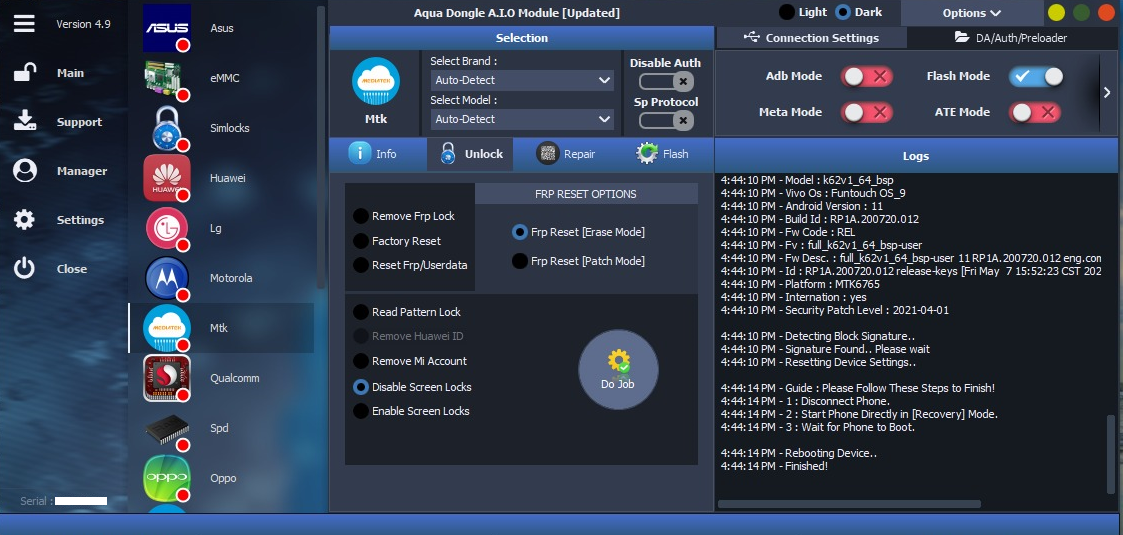Click the Main padlock icon
This screenshot has height=535, width=1123.
click(25, 72)
